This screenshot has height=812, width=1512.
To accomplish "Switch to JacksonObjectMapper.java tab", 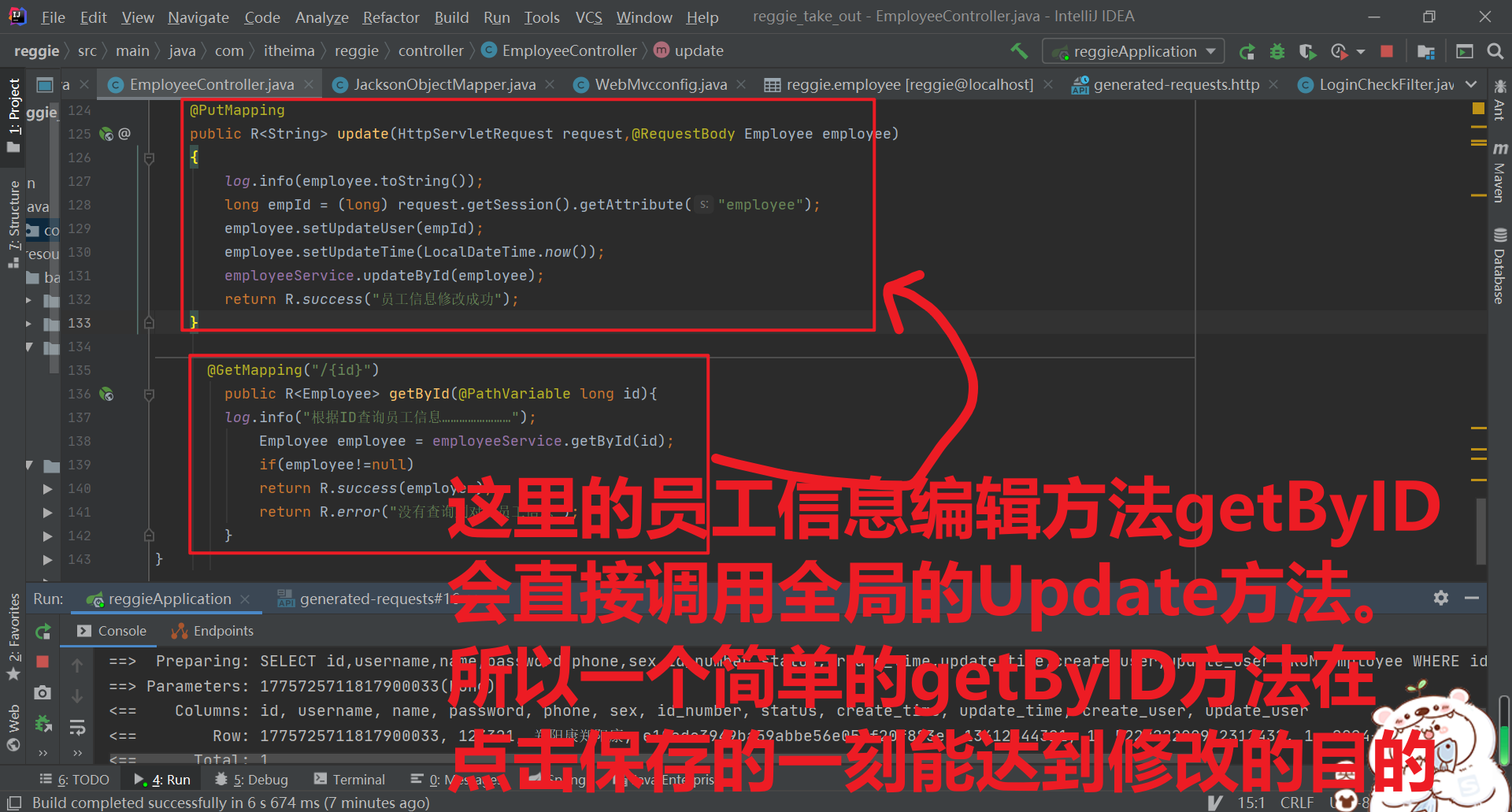I will coord(444,84).
